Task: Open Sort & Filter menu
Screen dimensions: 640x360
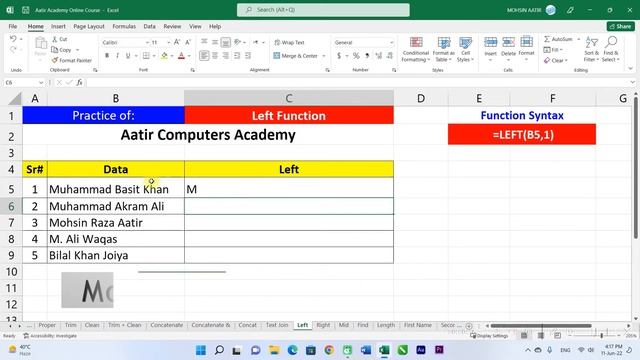Action: click(591, 49)
